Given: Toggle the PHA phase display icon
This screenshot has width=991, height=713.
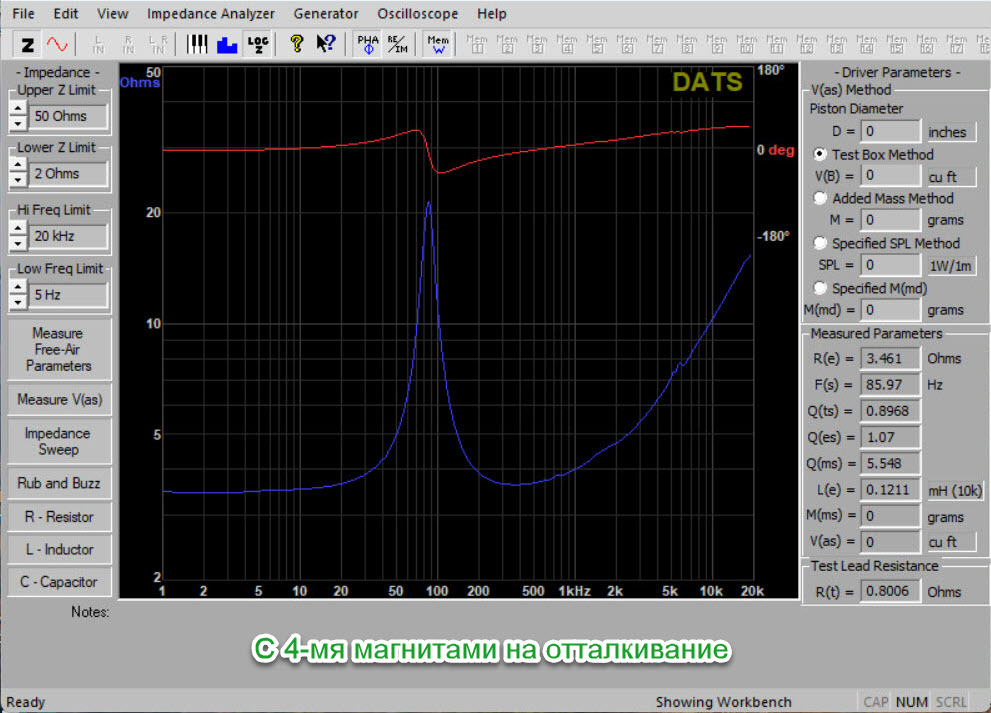Looking at the screenshot, I should [368, 44].
